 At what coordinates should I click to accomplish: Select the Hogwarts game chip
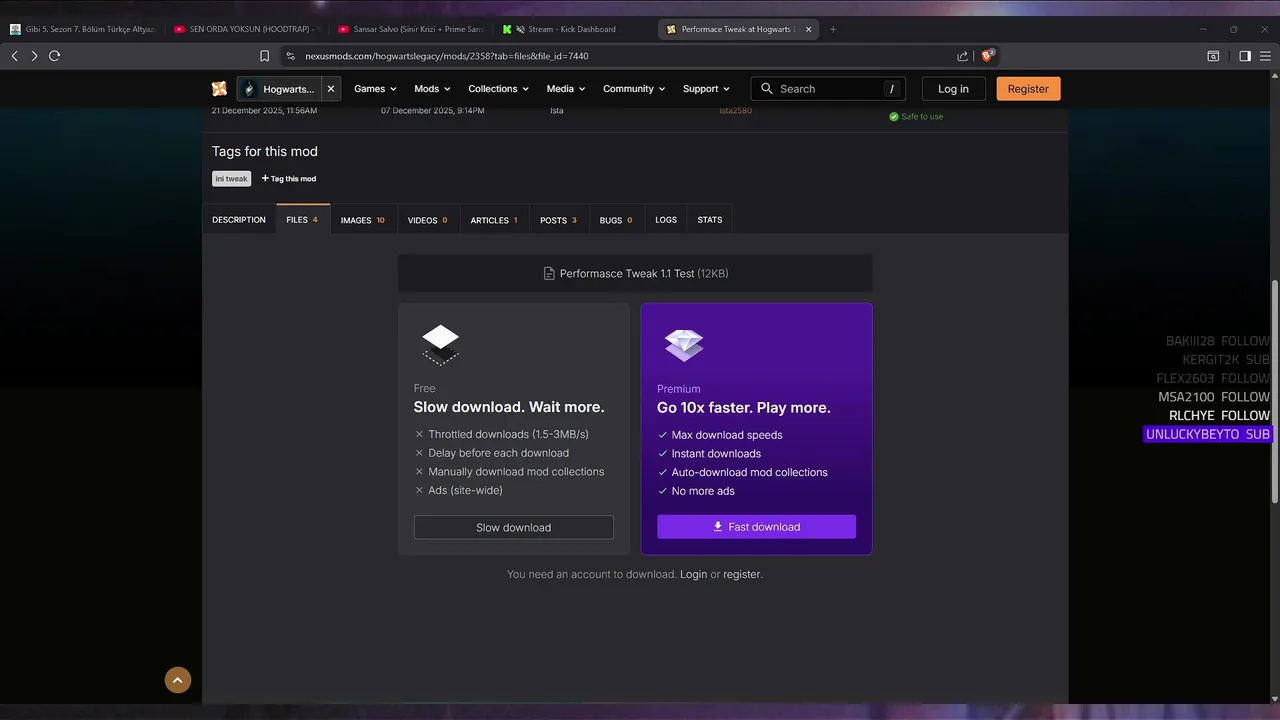[x=280, y=89]
